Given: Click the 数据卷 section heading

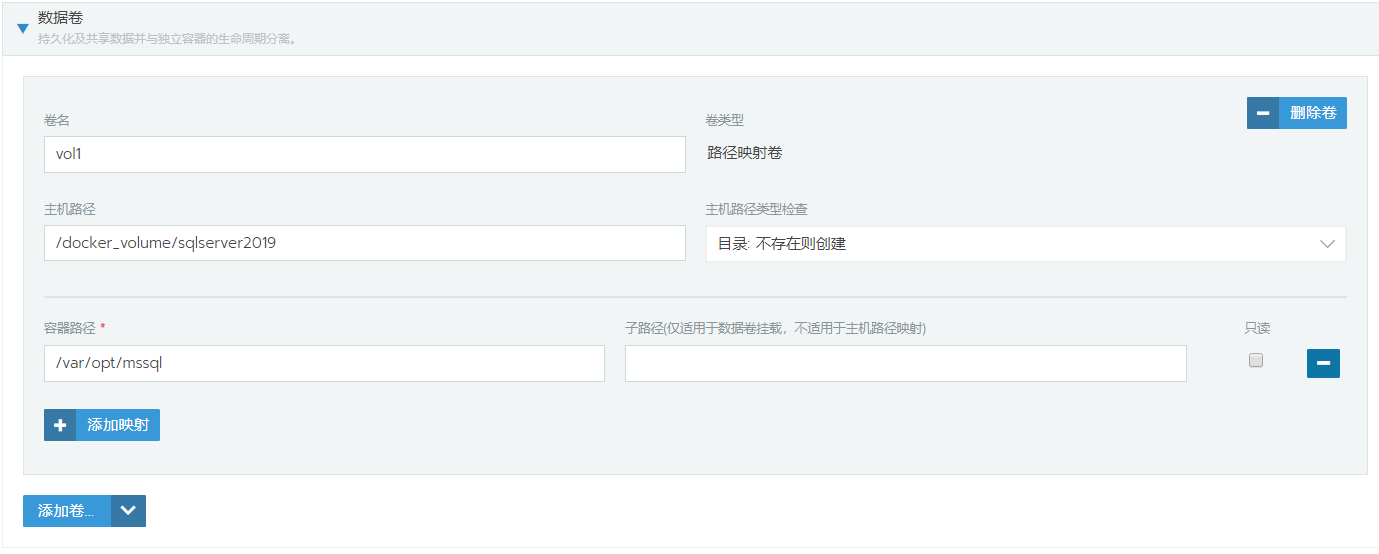Looking at the screenshot, I should point(61,17).
